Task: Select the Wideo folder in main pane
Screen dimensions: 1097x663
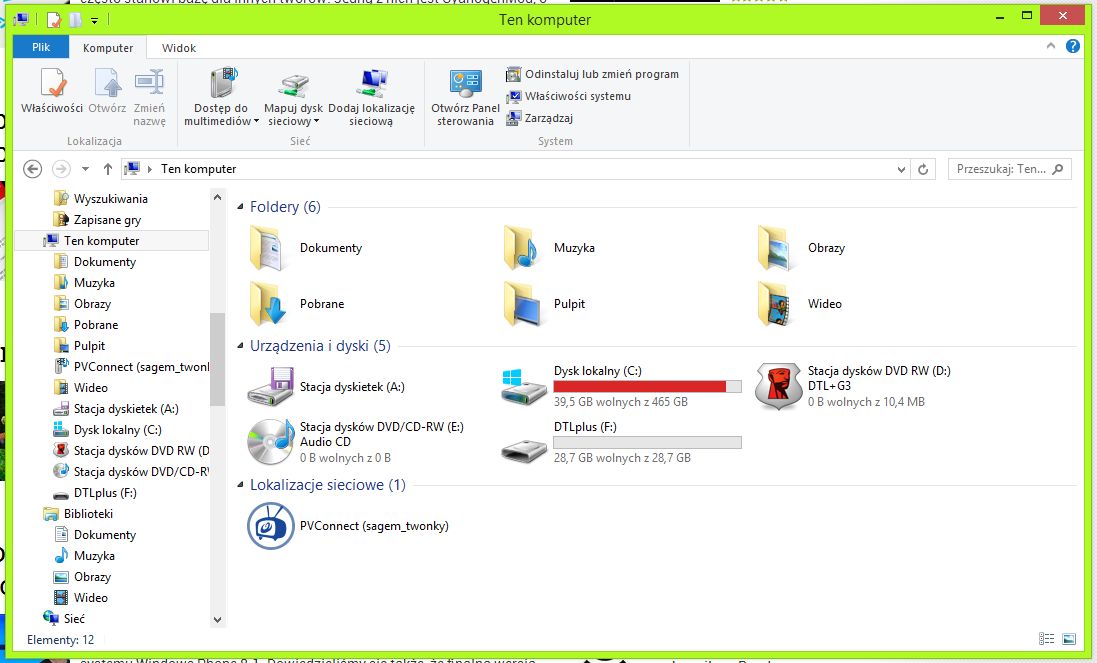Action: pos(775,304)
